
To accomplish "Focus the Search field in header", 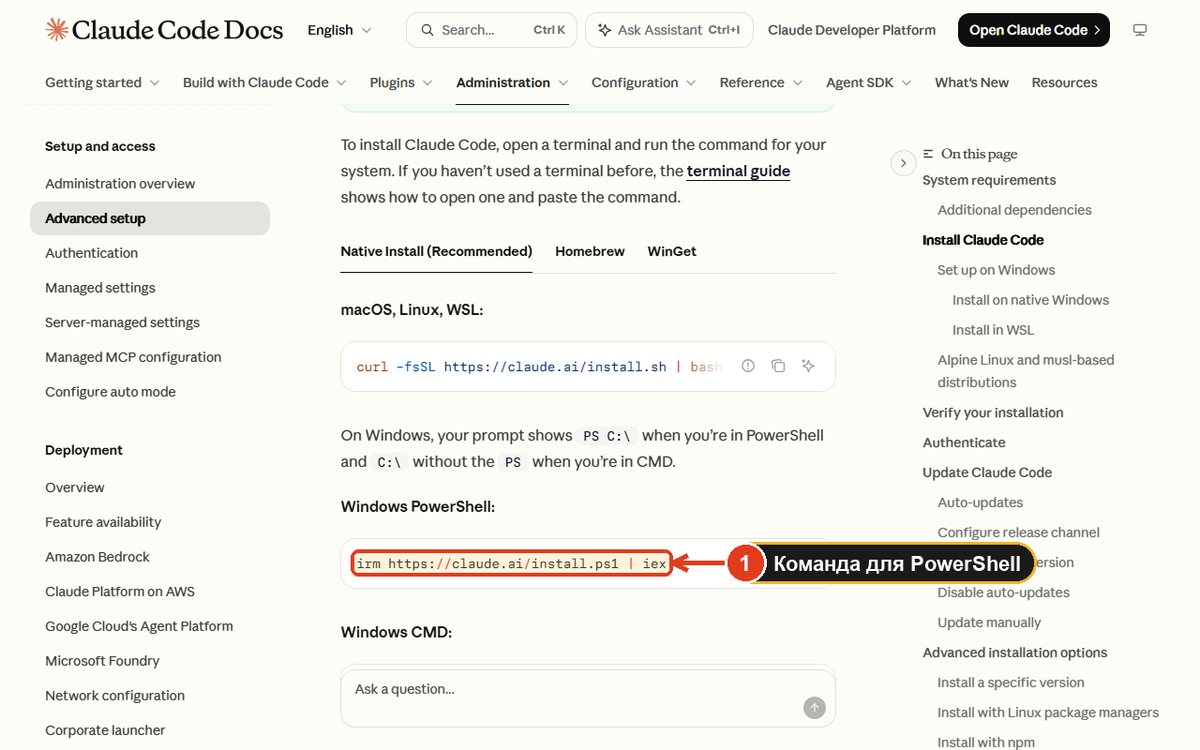I will coord(491,30).
